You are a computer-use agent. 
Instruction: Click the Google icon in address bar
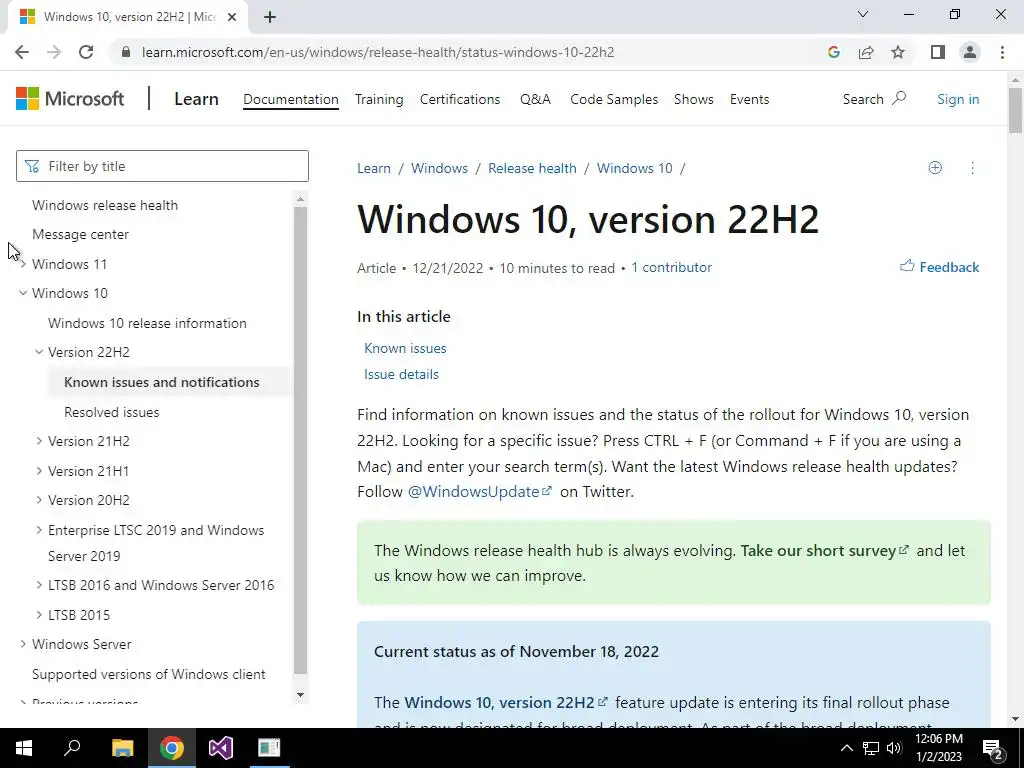[x=833, y=52]
